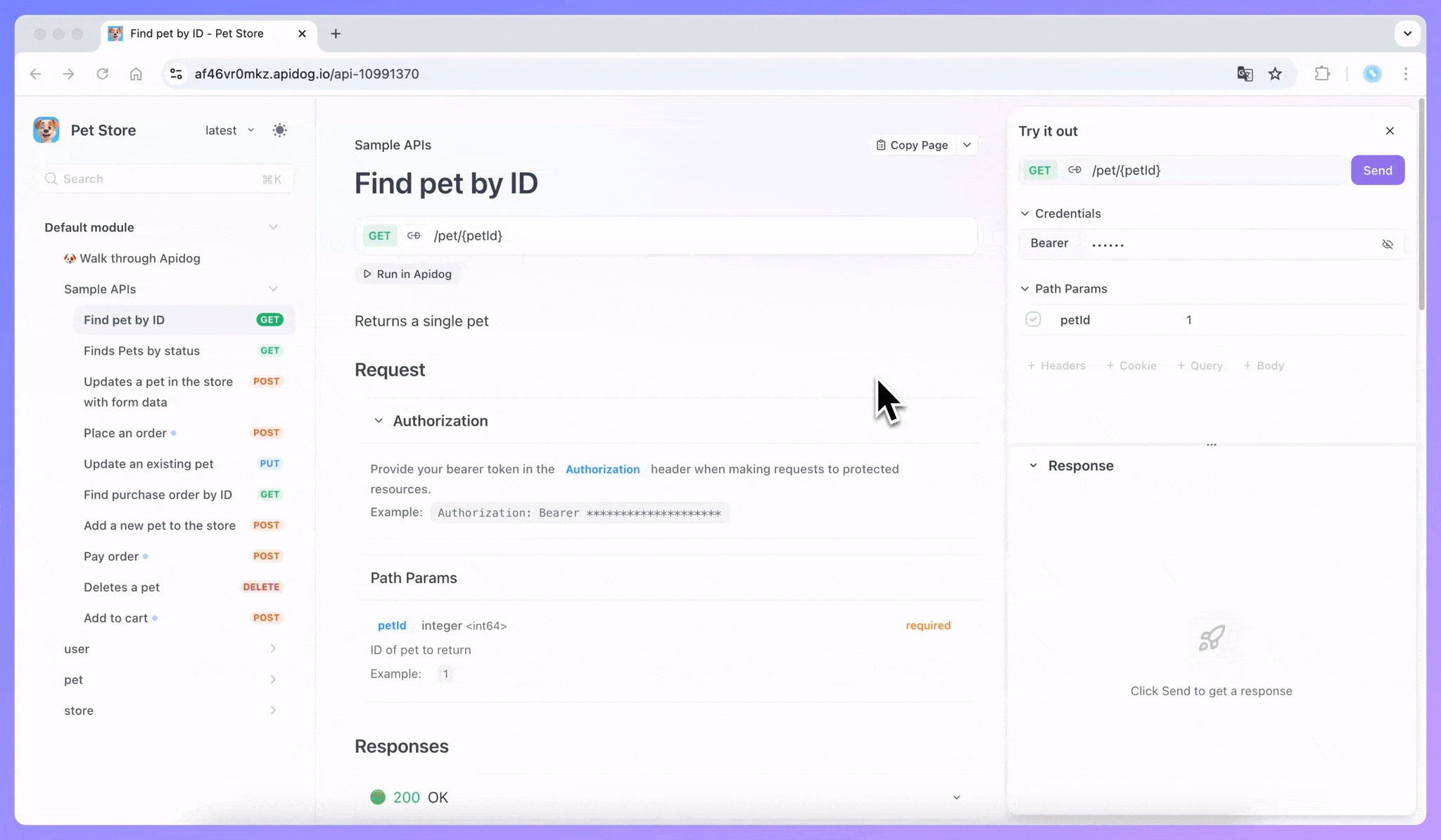
Task: Close the Try it out panel
Action: tap(1390, 131)
